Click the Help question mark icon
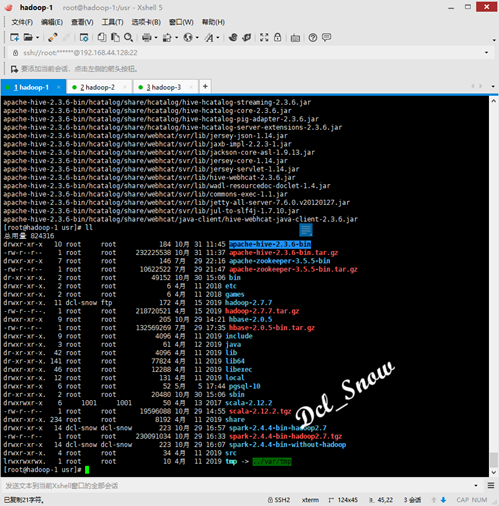Viewport: 499px width, 506px height. click(313, 37)
